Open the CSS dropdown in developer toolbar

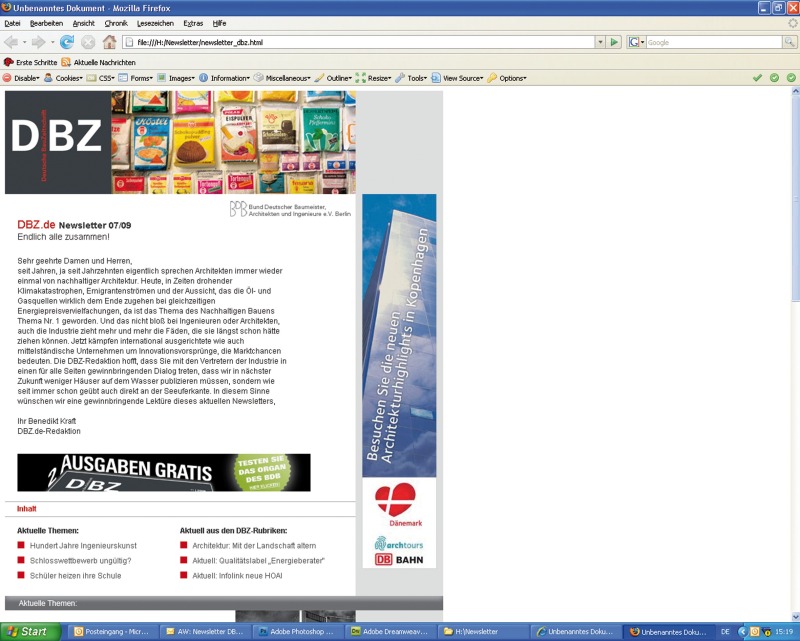(101, 78)
